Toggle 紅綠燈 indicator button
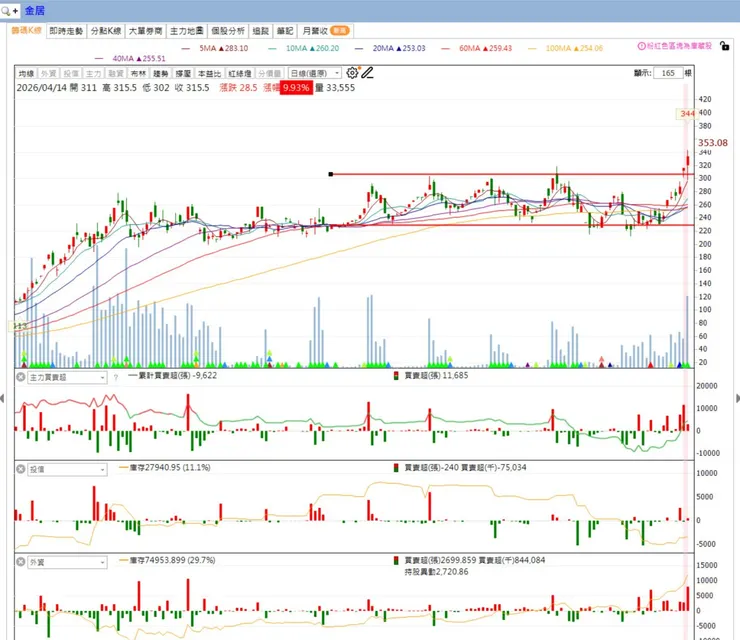The width and height of the screenshot is (740, 640). [240, 74]
